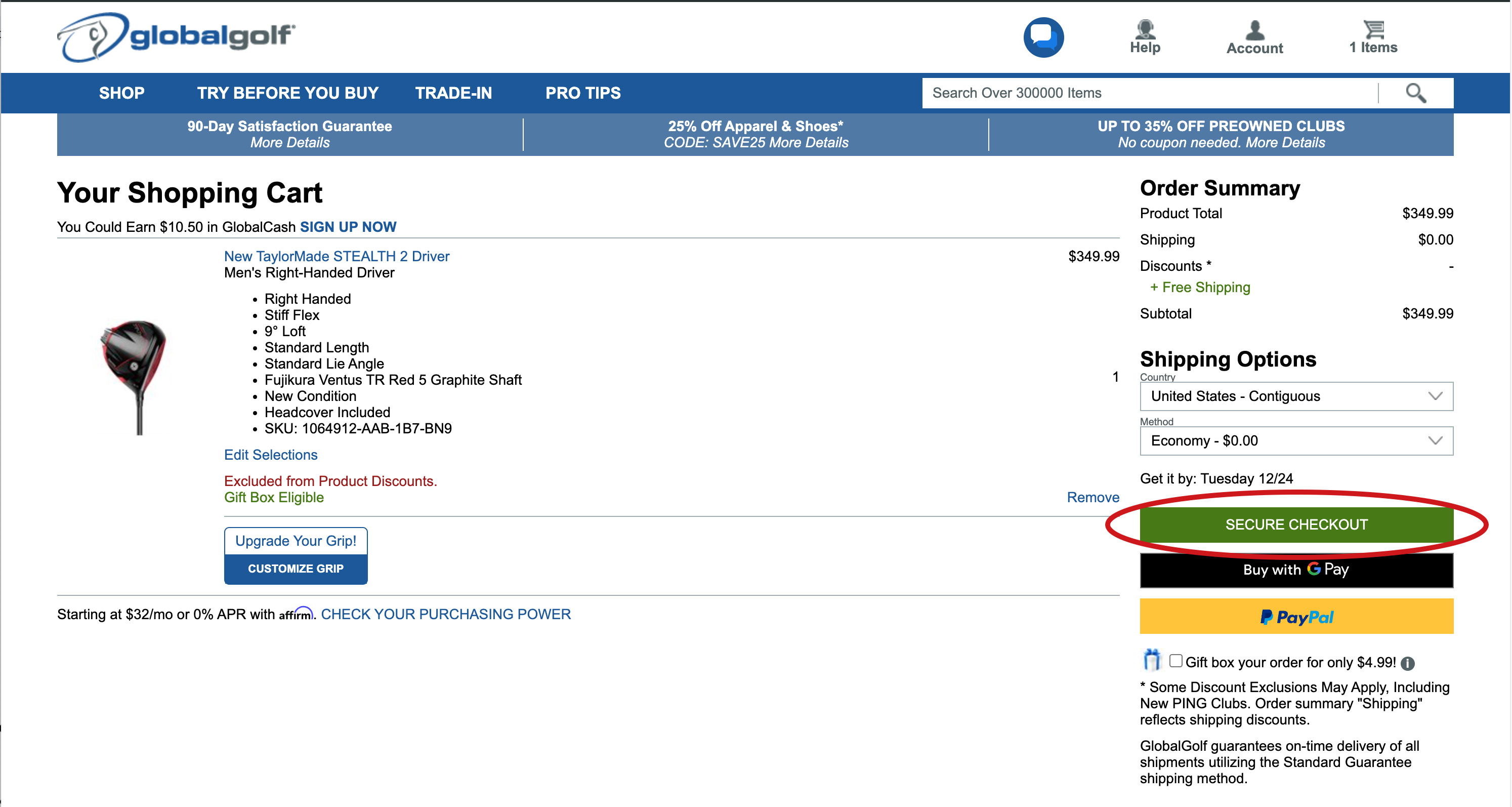Select the PRO TIPS menu item
The height and width of the screenshot is (807, 1512).
tap(582, 93)
